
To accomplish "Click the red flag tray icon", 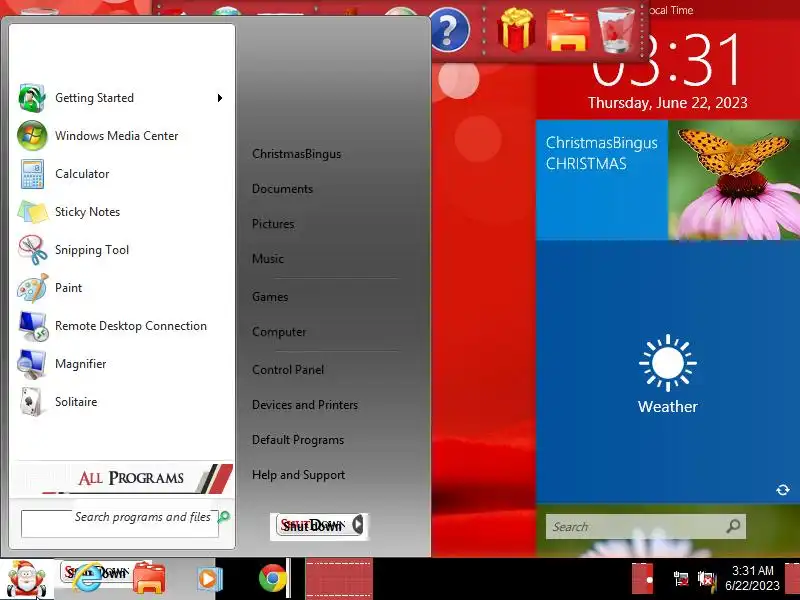I will [642, 579].
